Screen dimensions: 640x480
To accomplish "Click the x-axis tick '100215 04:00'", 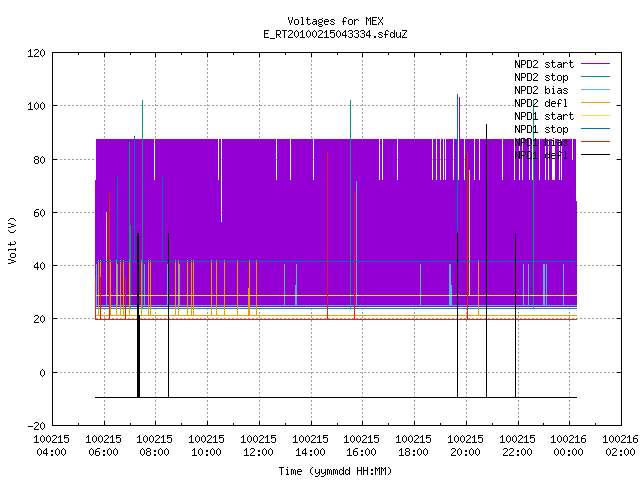I will [51, 445].
